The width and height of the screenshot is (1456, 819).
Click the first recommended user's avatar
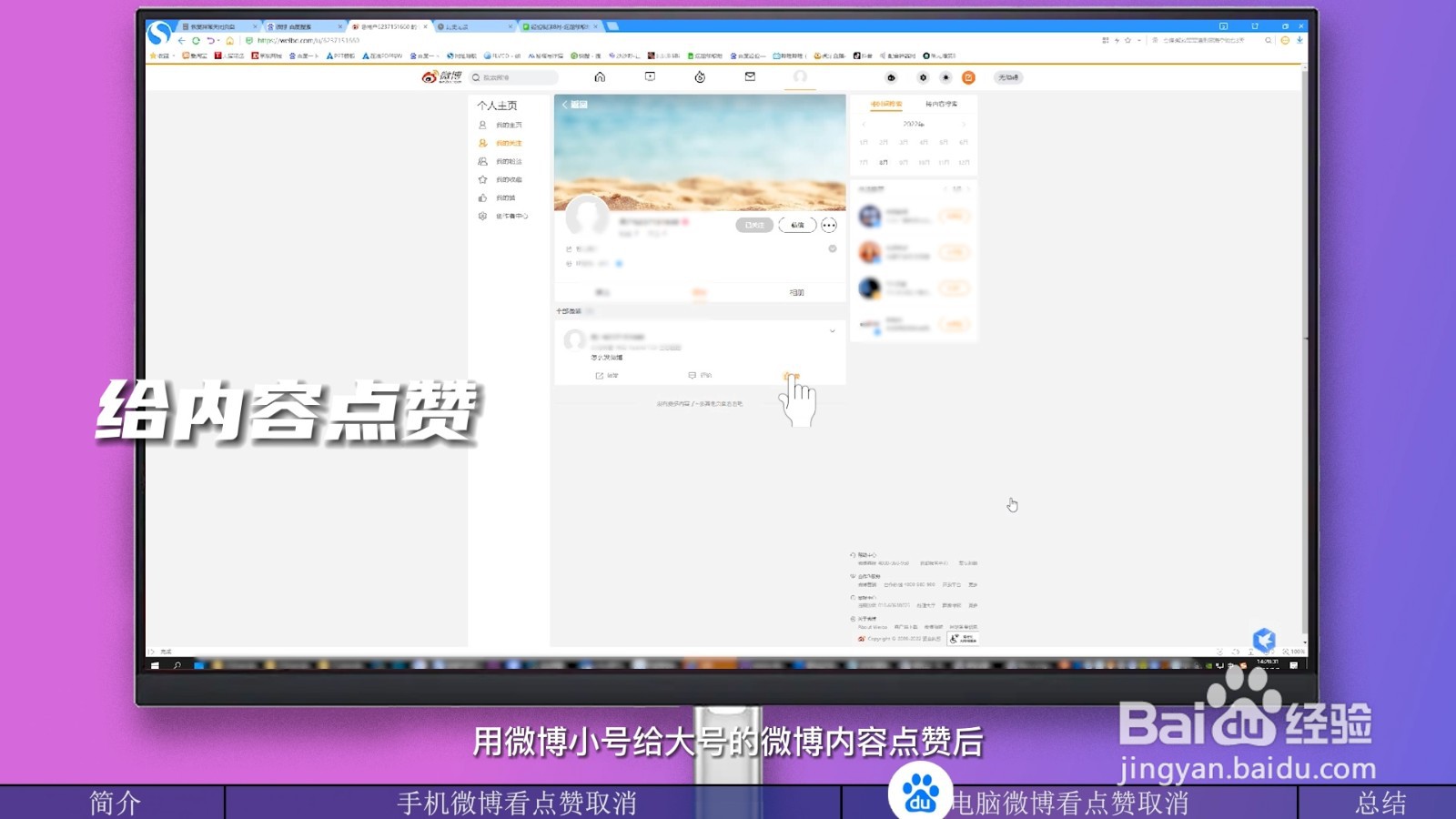pos(870,216)
